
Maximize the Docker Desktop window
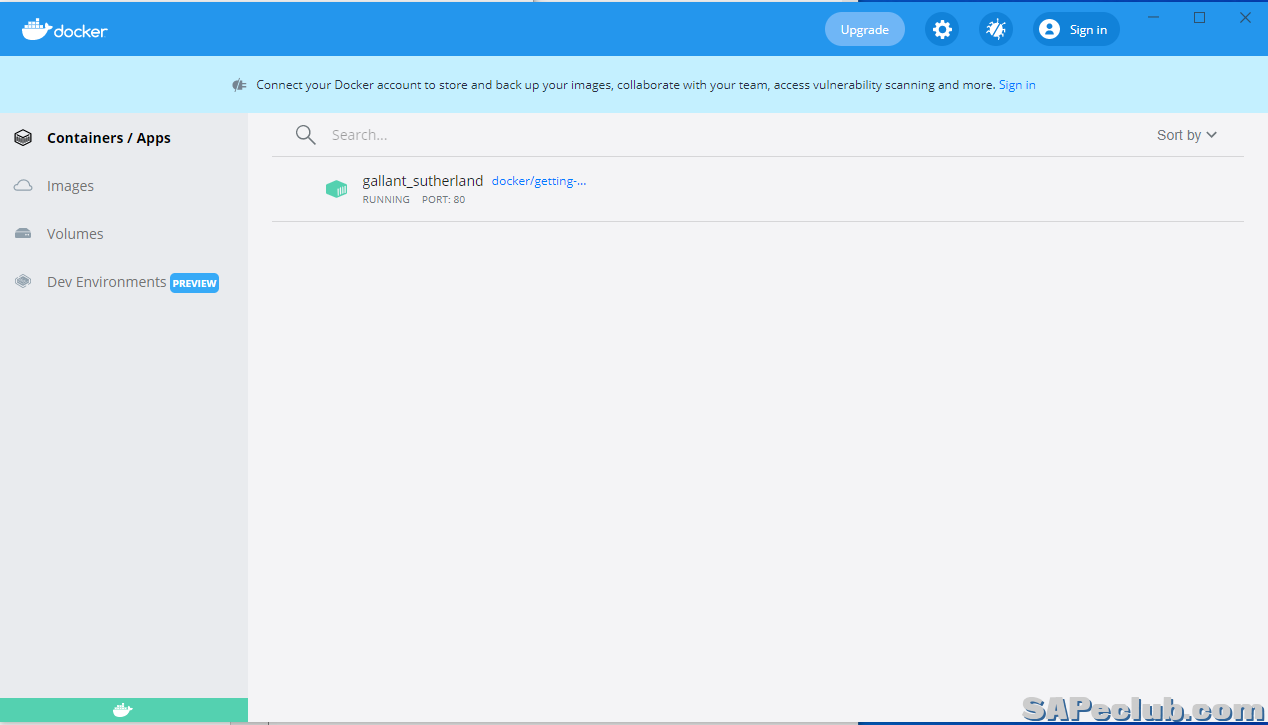[x=1200, y=17]
